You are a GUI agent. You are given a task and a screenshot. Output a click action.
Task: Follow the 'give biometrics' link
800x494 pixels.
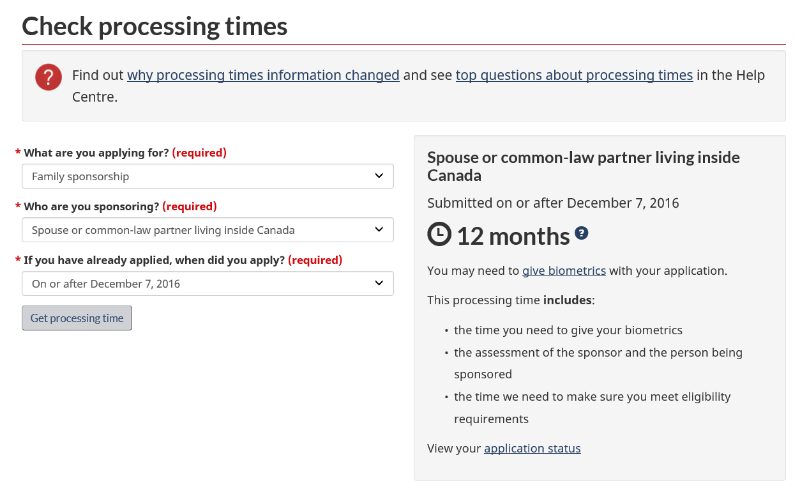564,270
